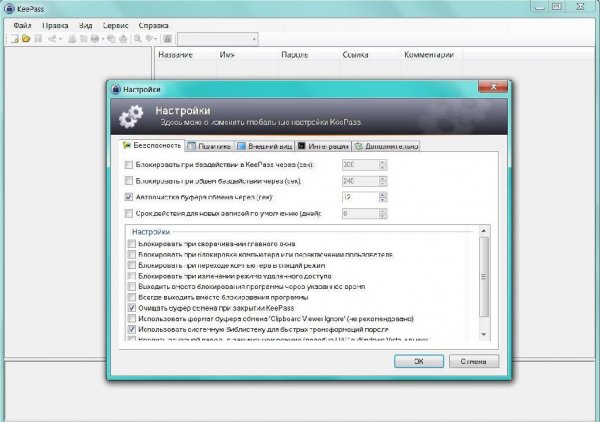This screenshot has height=422, width=600.
Task: Check exit instead of locking after specified time
Action: coord(132,287)
